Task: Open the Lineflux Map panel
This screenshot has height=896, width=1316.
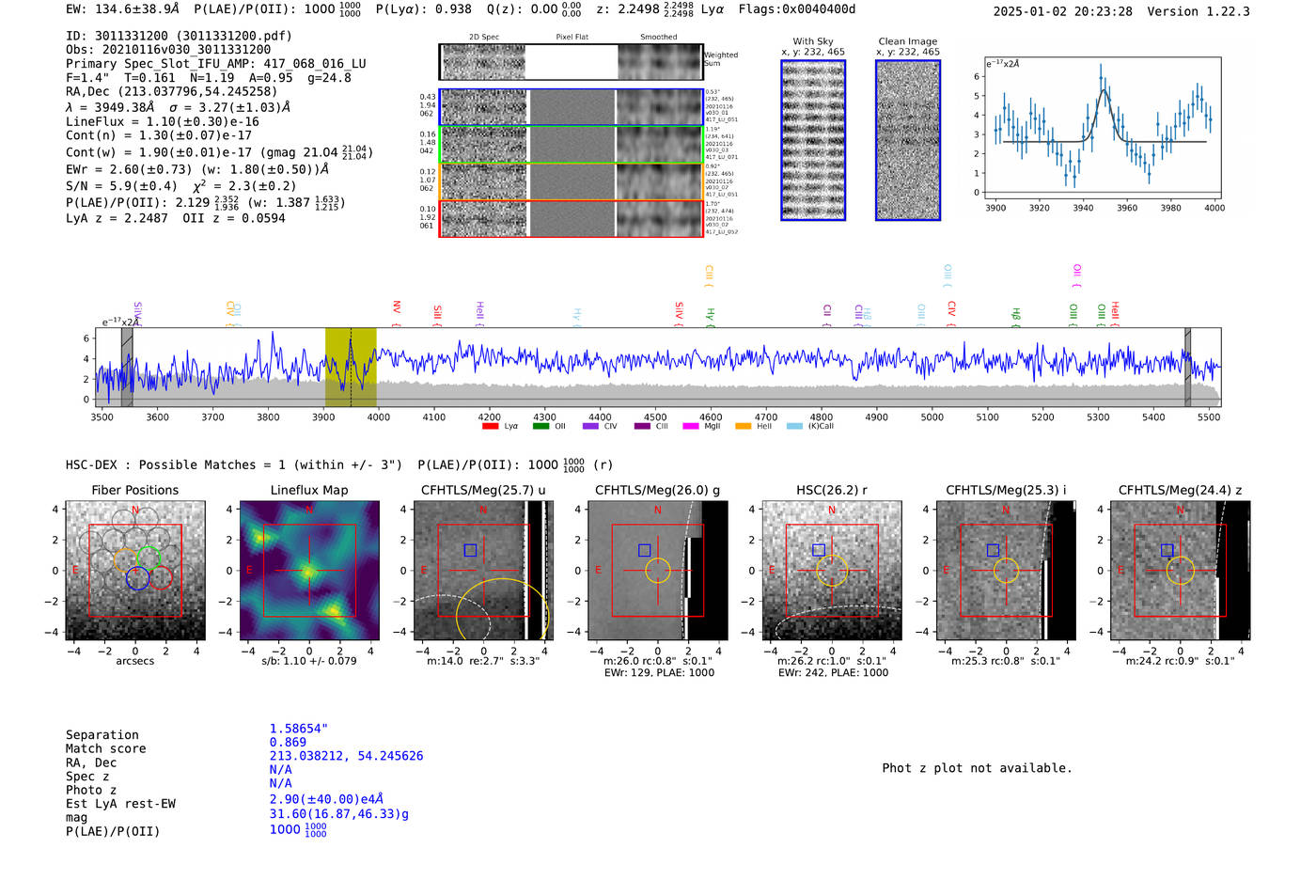Action: point(309,571)
